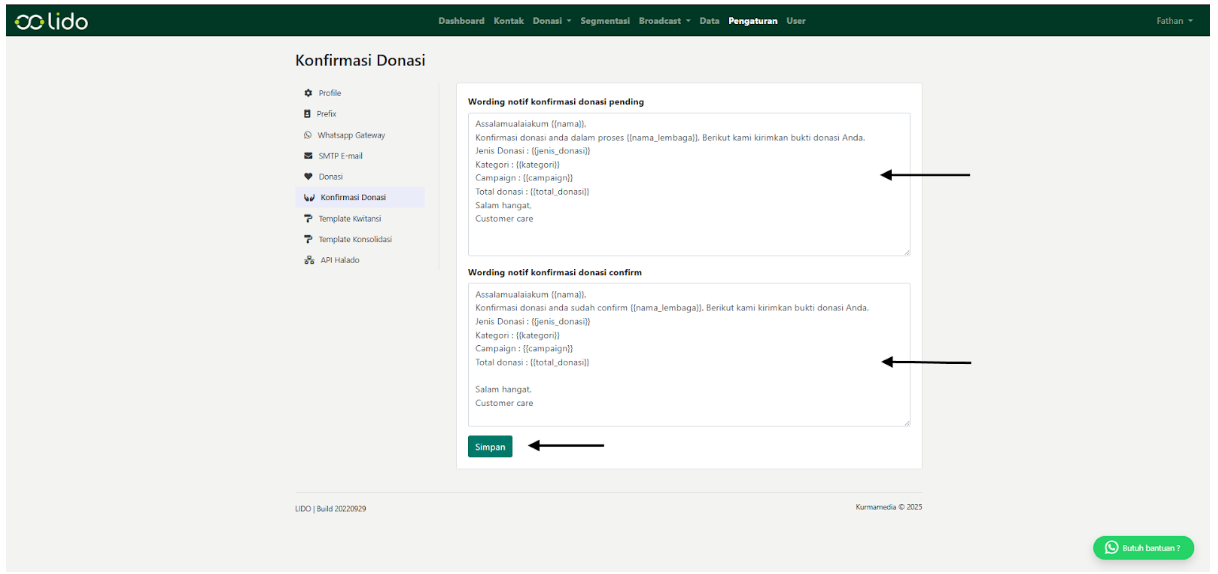Click the Template Kwitansi icon

tap(308, 218)
